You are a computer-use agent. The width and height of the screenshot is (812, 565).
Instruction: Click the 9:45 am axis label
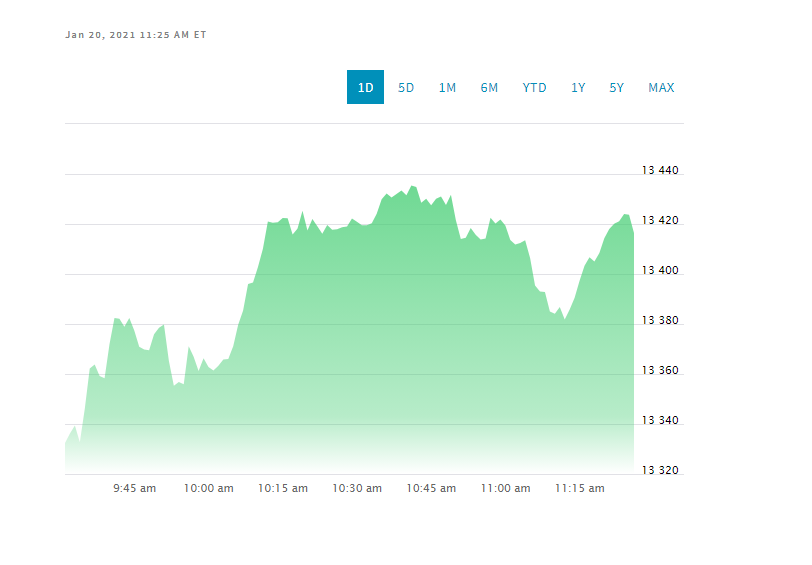coord(135,488)
